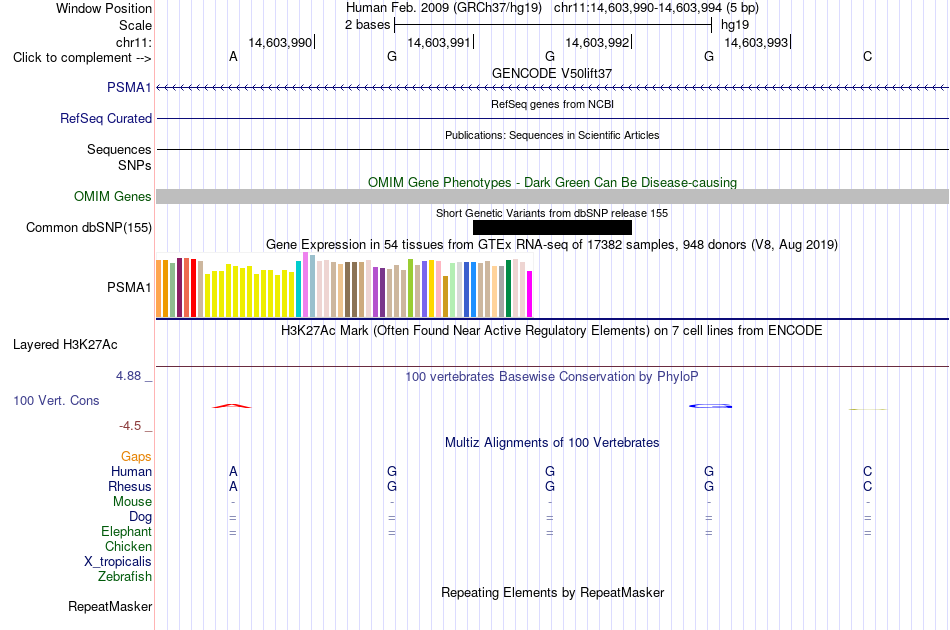Viewport: 950px width, 630px height.
Task: Click the gray OMIM Genes bar
Action: click(552, 196)
